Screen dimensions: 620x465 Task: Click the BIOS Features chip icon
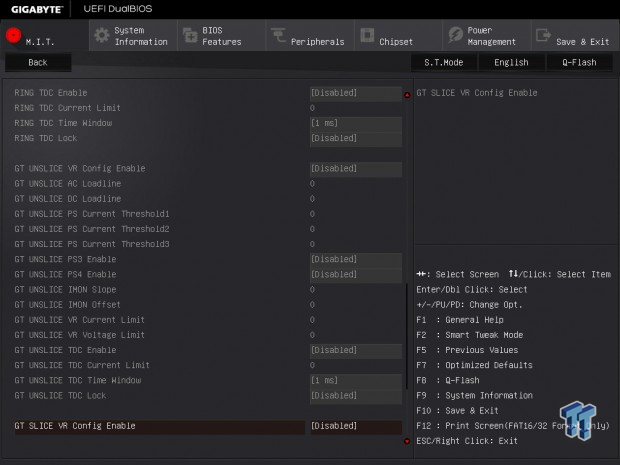pos(190,36)
